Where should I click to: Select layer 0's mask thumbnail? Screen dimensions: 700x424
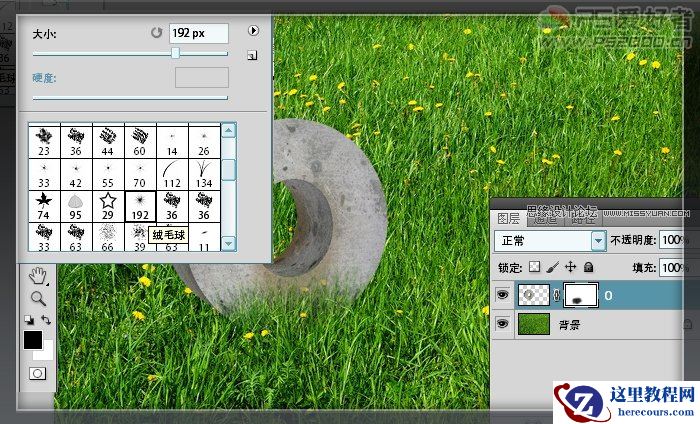pos(581,295)
